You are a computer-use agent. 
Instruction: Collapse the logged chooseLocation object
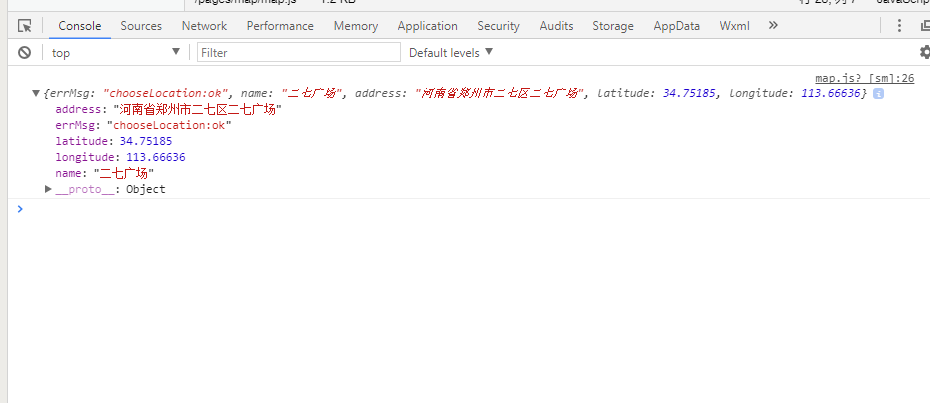(36, 93)
